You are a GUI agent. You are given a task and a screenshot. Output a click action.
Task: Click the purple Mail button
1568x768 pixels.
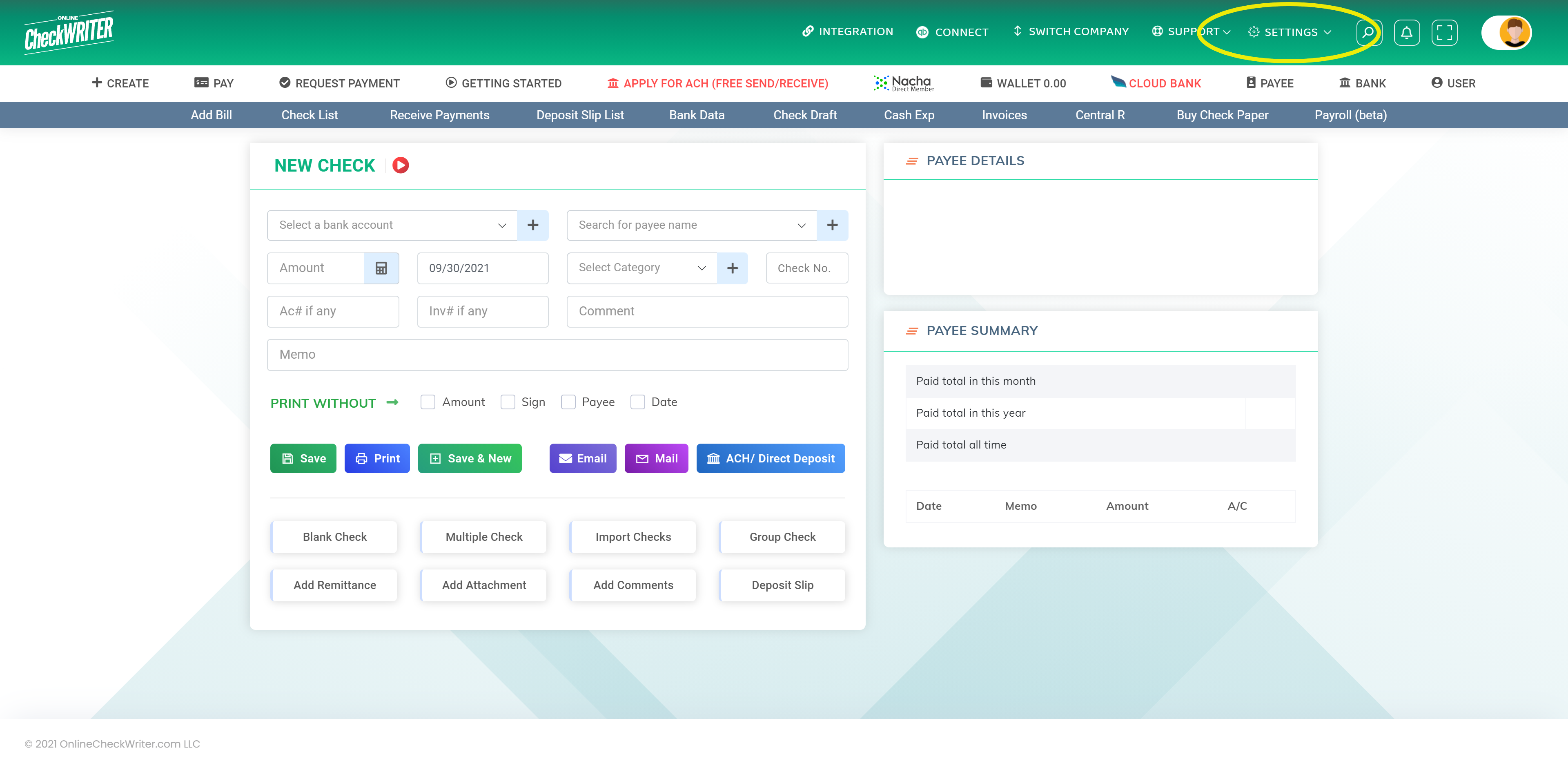point(656,458)
